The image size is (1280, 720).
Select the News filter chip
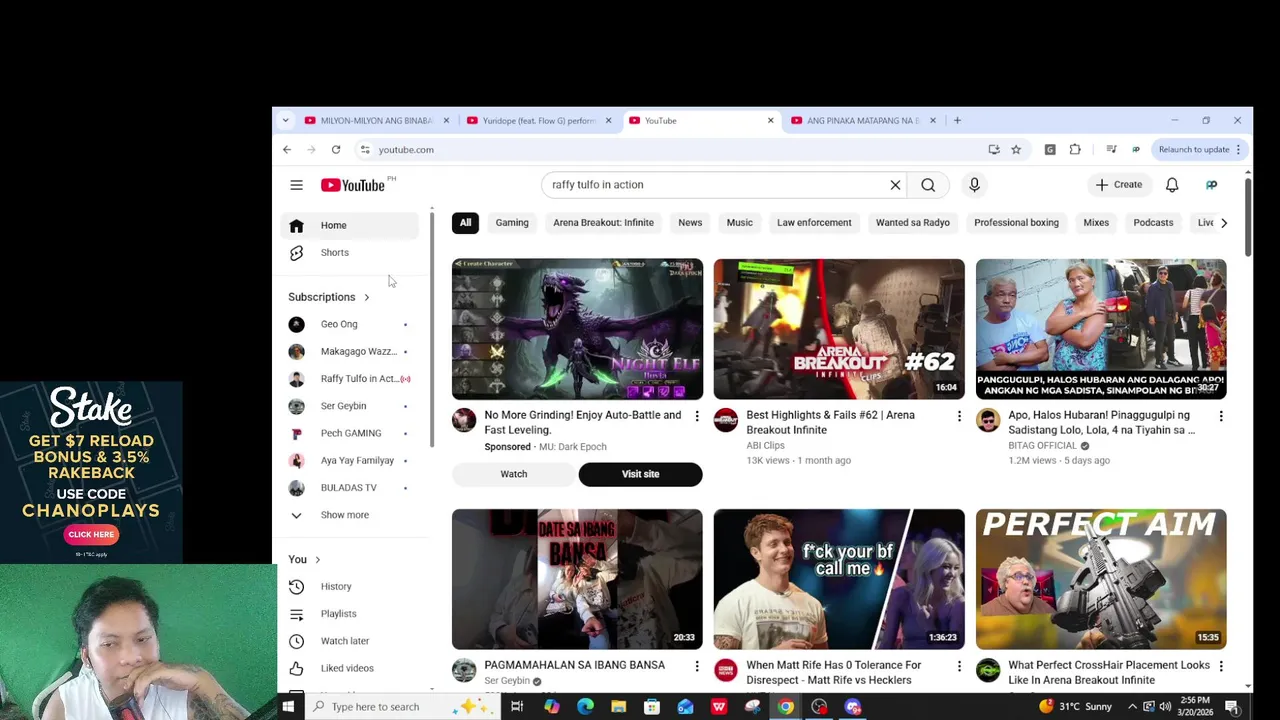[x=690, y=223]
